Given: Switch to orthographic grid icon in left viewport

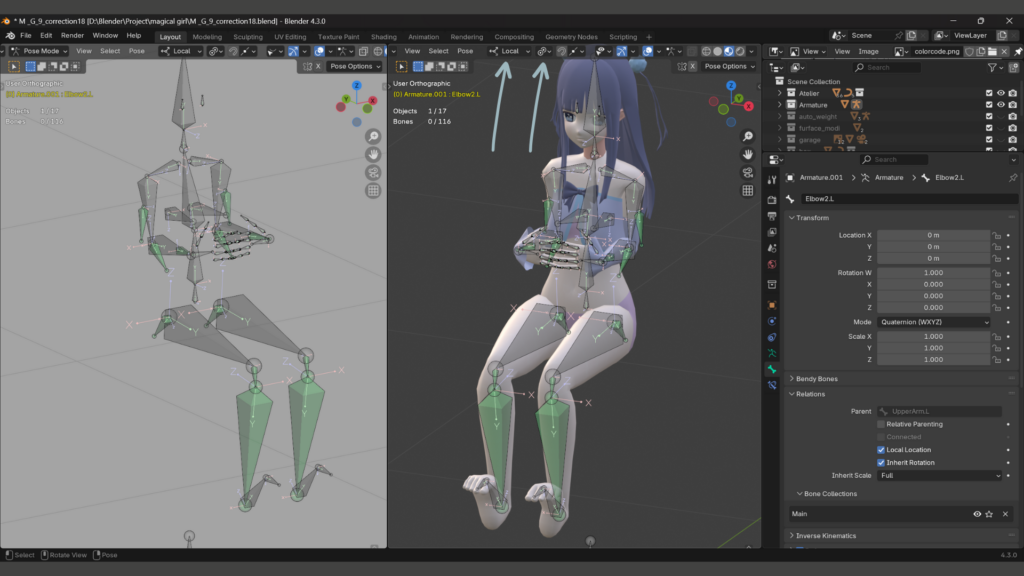Looking at the screenshot, I should (373, 190).
